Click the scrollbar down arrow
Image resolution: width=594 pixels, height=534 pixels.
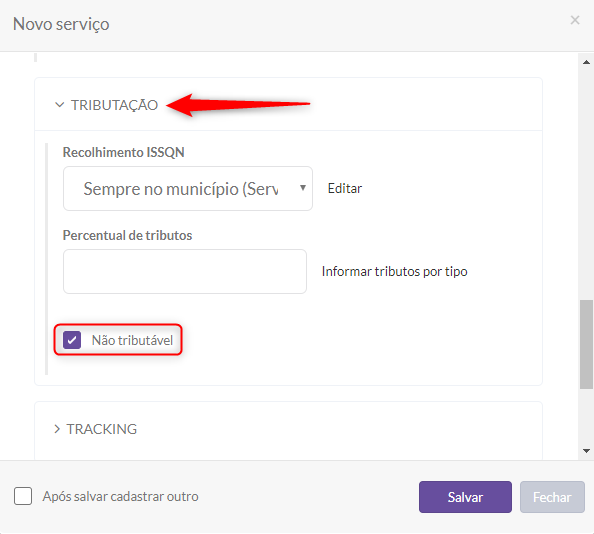coord(586,451)
